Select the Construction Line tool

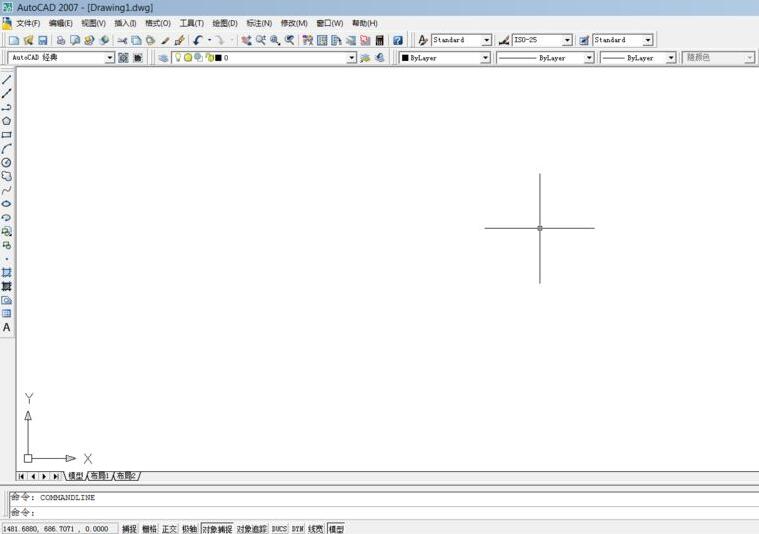click(x=7, y=93)
